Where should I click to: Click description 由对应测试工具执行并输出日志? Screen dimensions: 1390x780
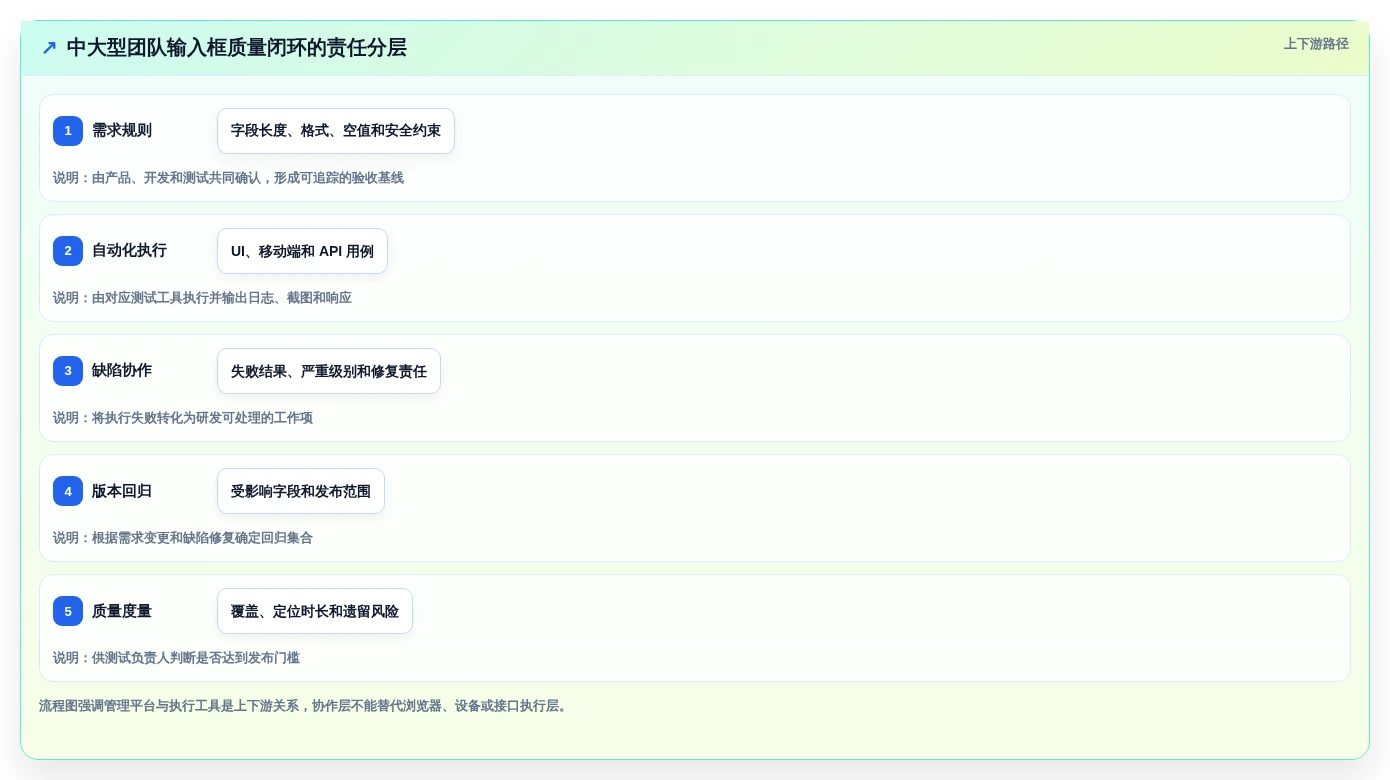[202, 298]
